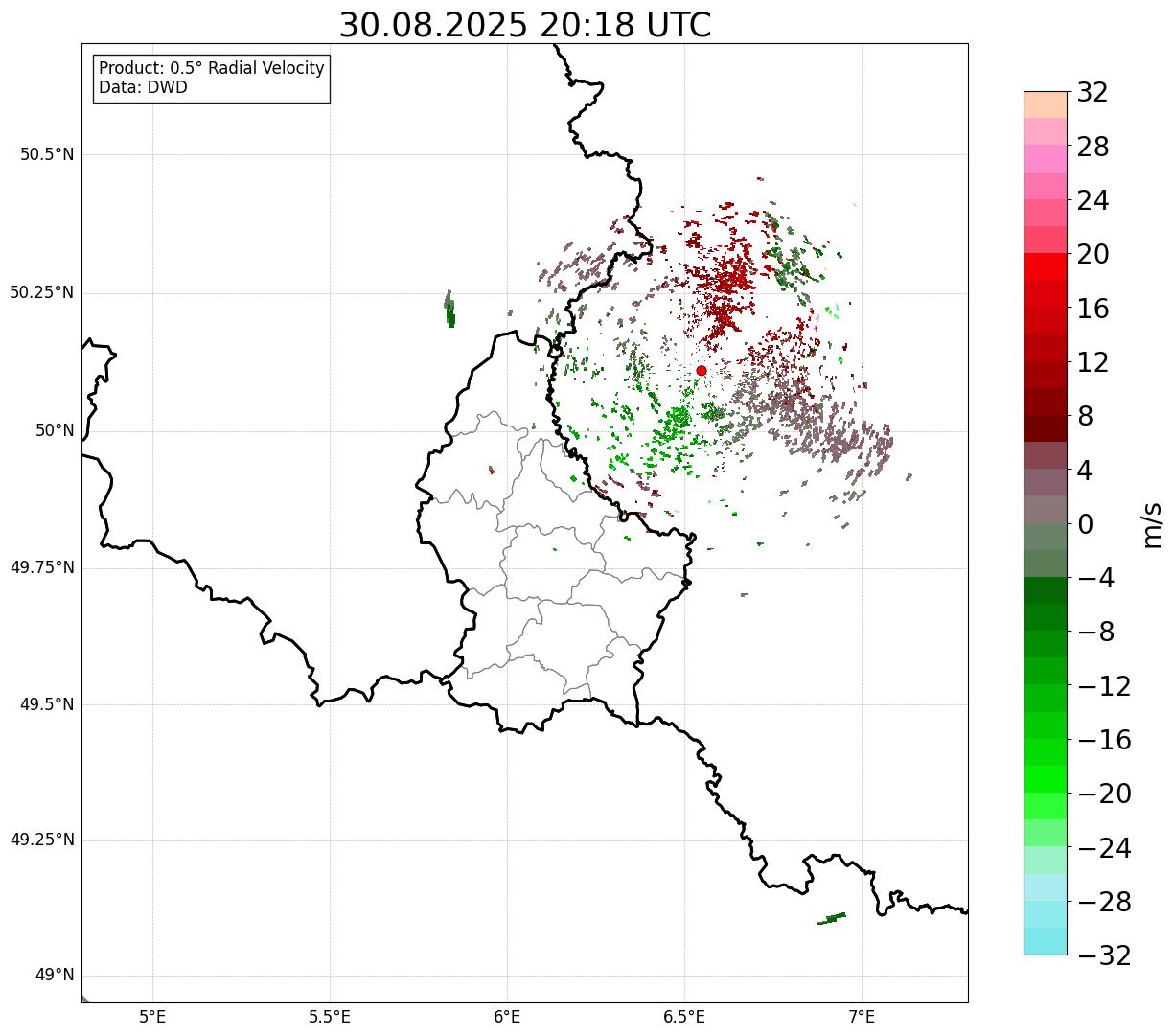The image size is (1174, 1036).
Task: Click the colorbar tick label −4
Action: point(1095,578)
